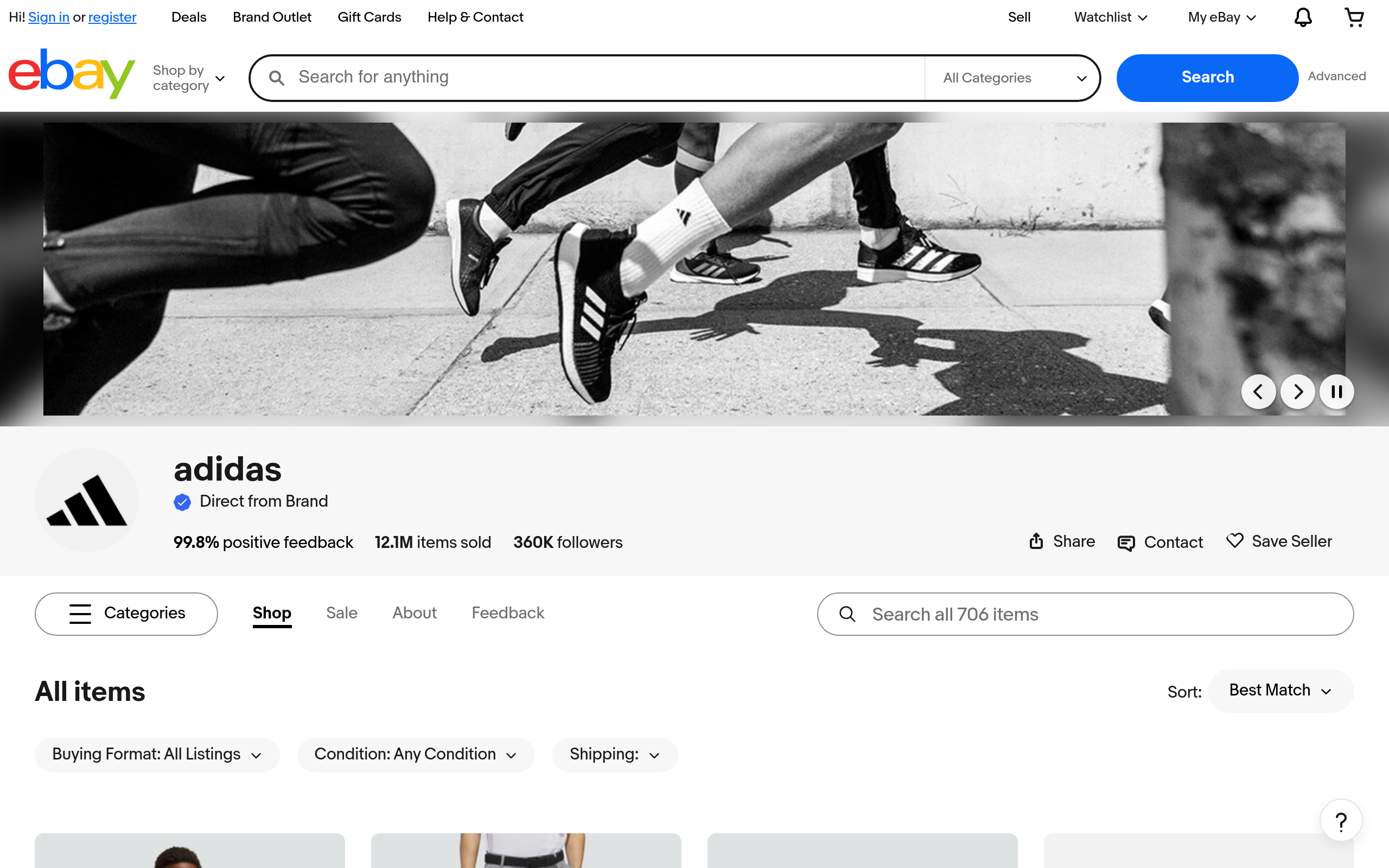Click the adidas store name heading

click(227, 469)
